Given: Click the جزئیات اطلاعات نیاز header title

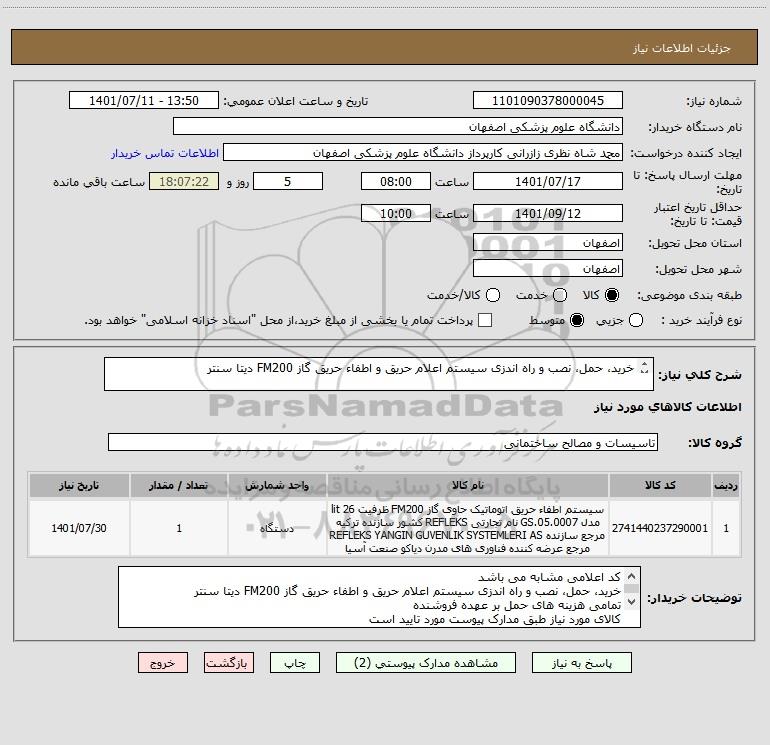Looking at the screenshot, I should [682, 48].
